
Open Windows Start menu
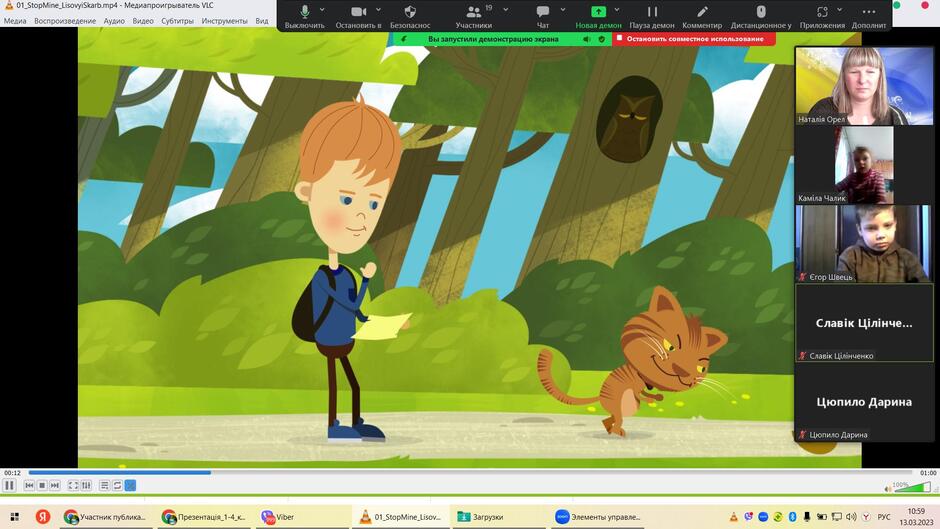click(x=15, y=516)
